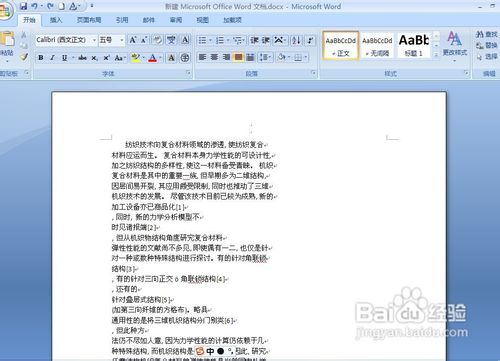Switch to 页面布局 (Page Layout) tab
The image size is (500, 361).
pyautogui.click(x=89, y=20)
